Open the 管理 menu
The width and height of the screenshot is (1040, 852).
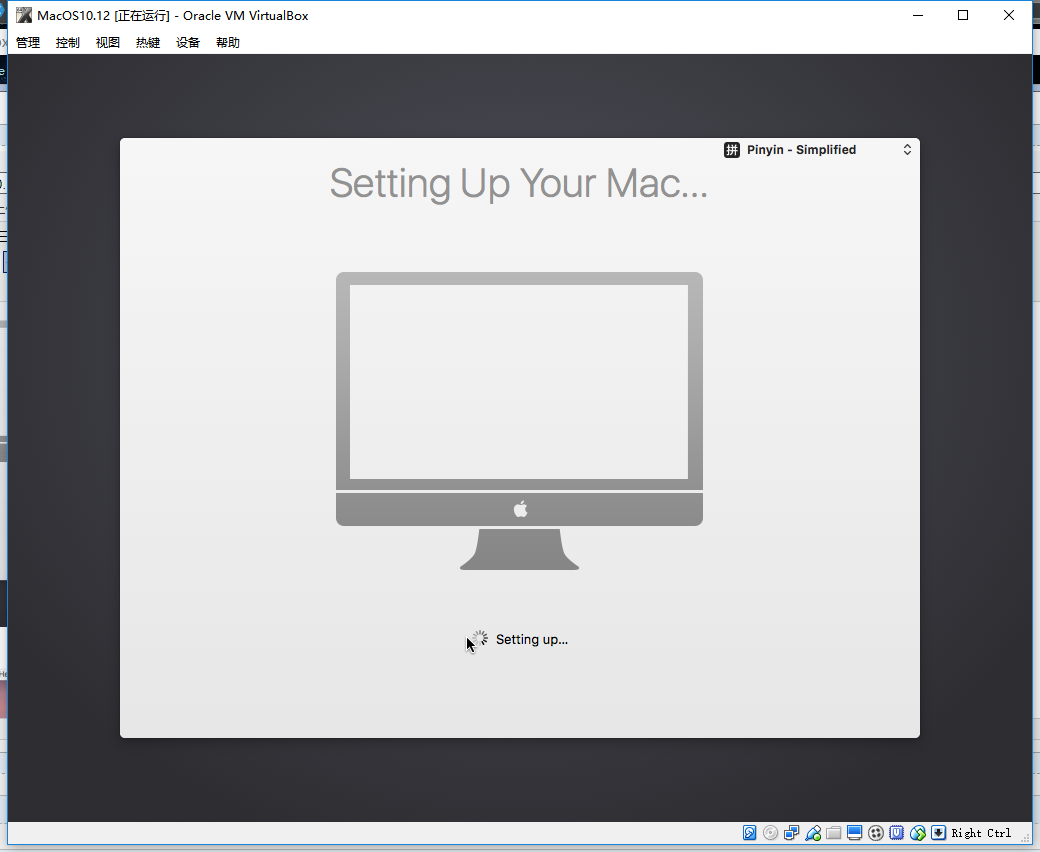point(28,42)
